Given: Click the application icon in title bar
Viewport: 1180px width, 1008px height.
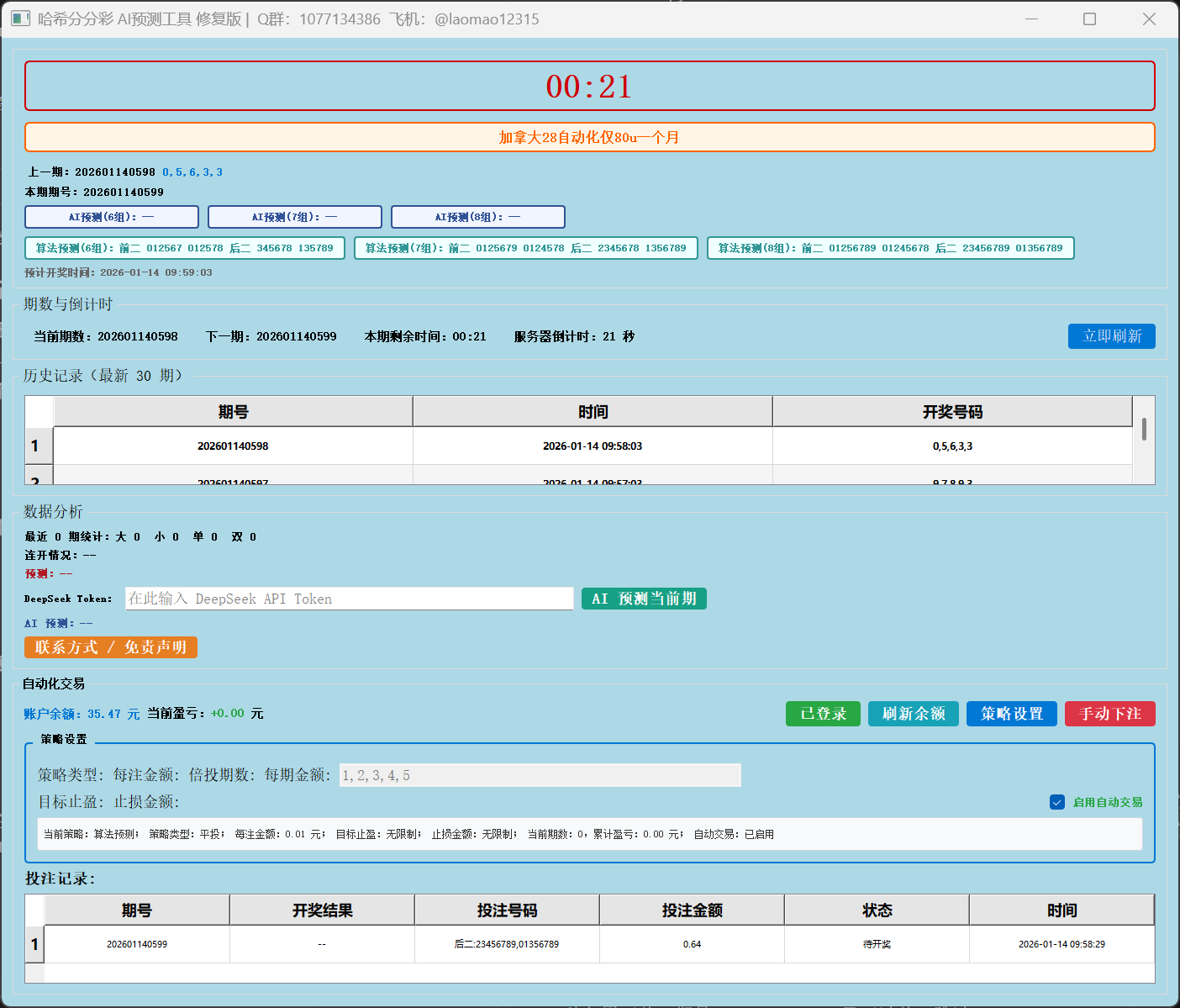Looking at the screenshot, I should (19, 18).
